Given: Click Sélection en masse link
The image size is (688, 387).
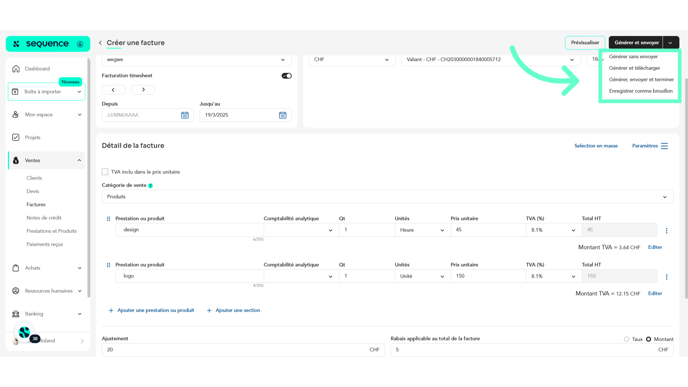Looking at the screenshot, I should point(596,146).
